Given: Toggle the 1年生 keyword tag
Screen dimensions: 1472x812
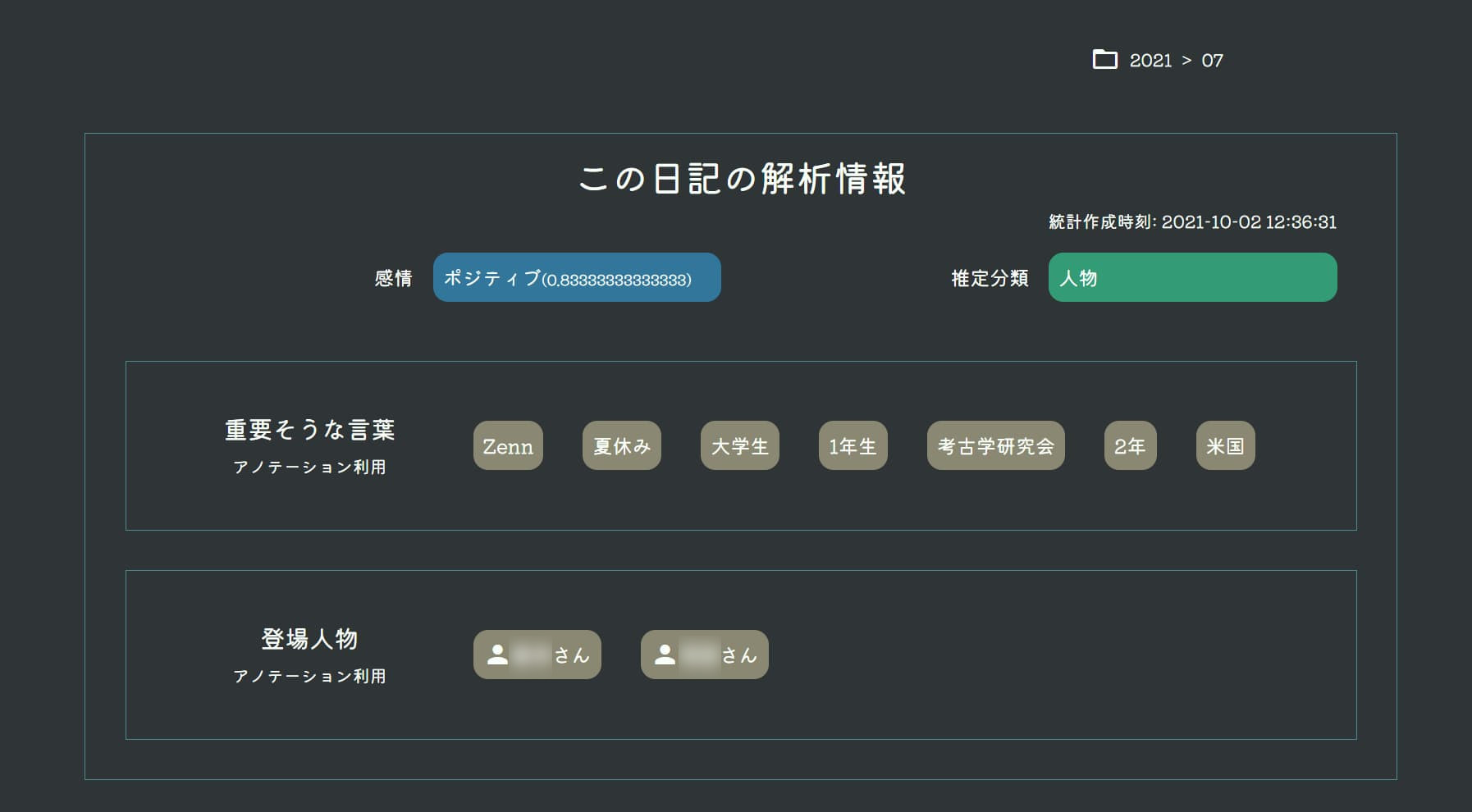Looking at the screenshot, I should [x=853, y=446].
